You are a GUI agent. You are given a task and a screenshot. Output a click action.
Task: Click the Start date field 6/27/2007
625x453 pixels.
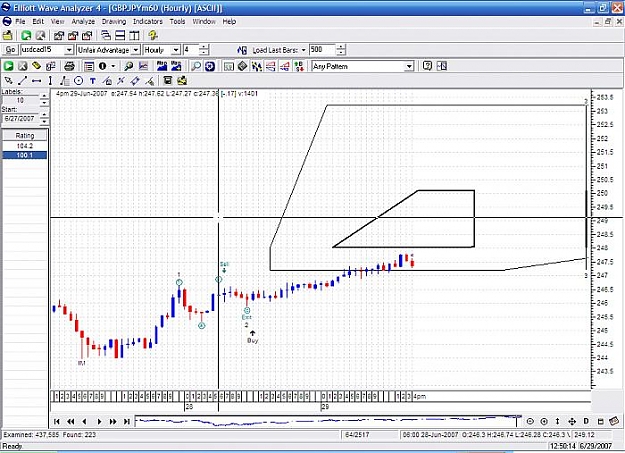[x=20, y=118]
